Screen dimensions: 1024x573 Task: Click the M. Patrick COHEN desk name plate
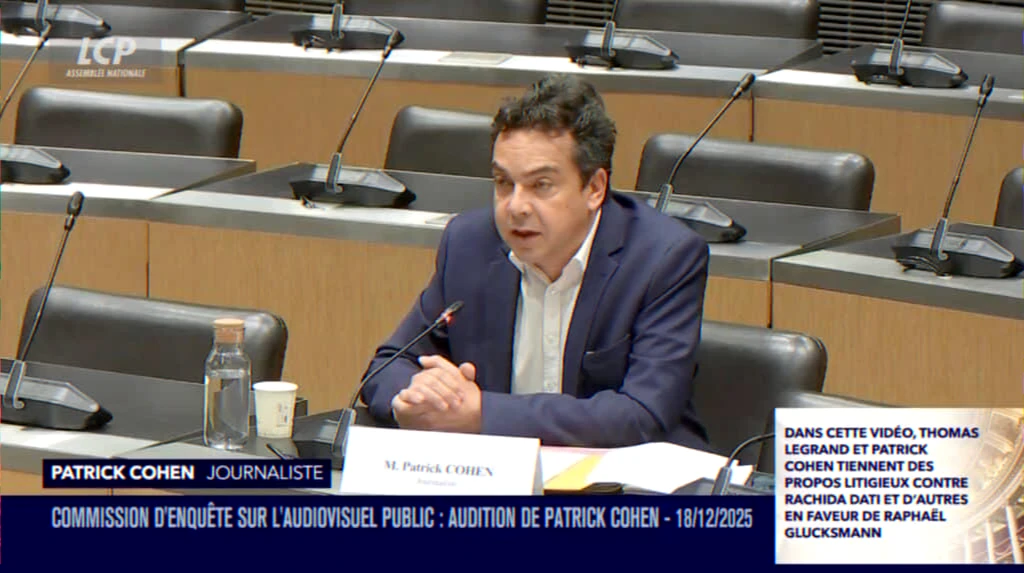(x=439, y=464)
